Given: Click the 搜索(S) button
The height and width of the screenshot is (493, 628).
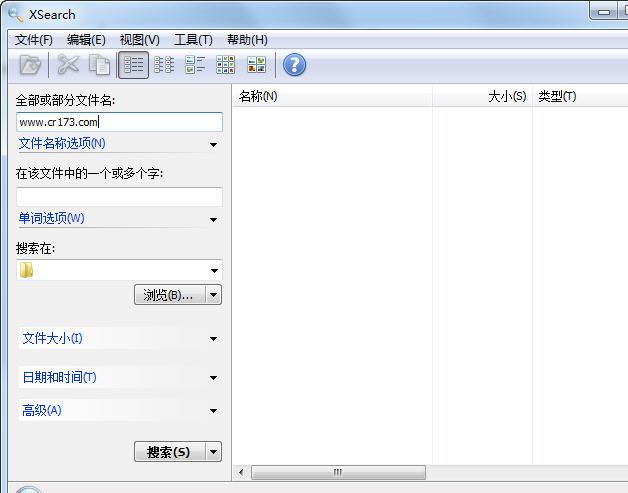Looking at the screenshot, I should pos(168,452).
